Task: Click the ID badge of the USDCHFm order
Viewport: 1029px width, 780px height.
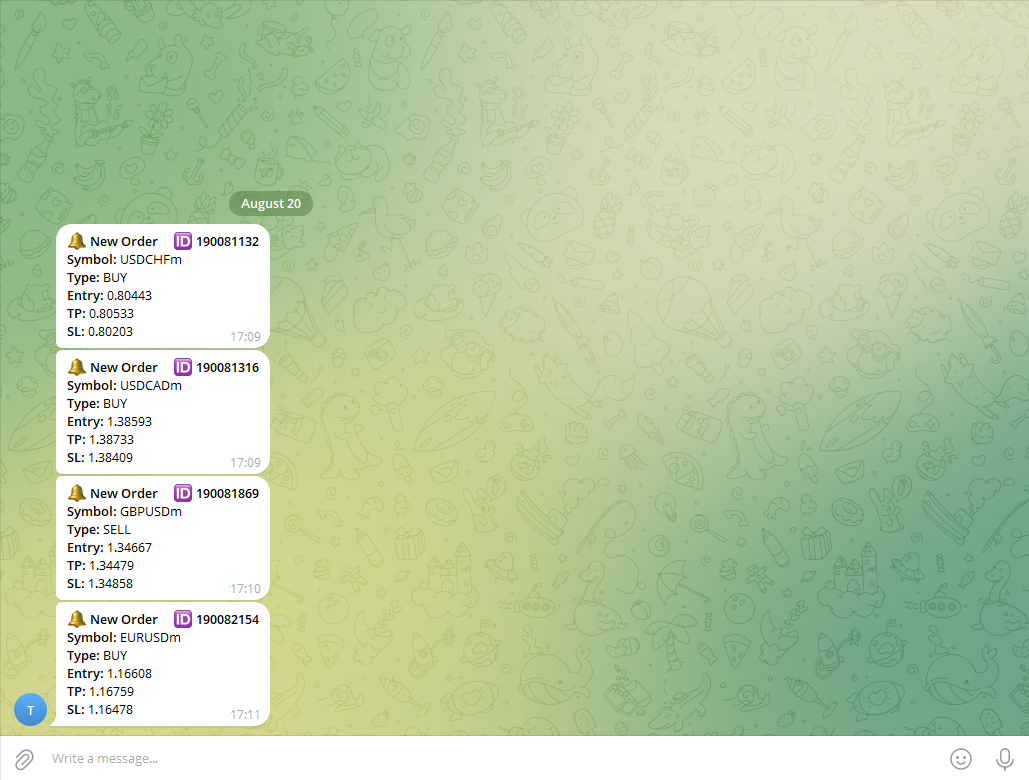Action: (x=182, y=241)
